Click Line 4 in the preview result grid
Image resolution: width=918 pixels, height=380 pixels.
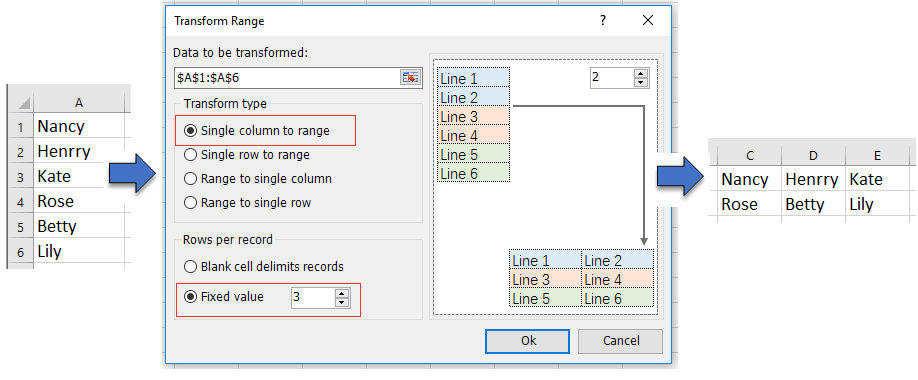617,279
